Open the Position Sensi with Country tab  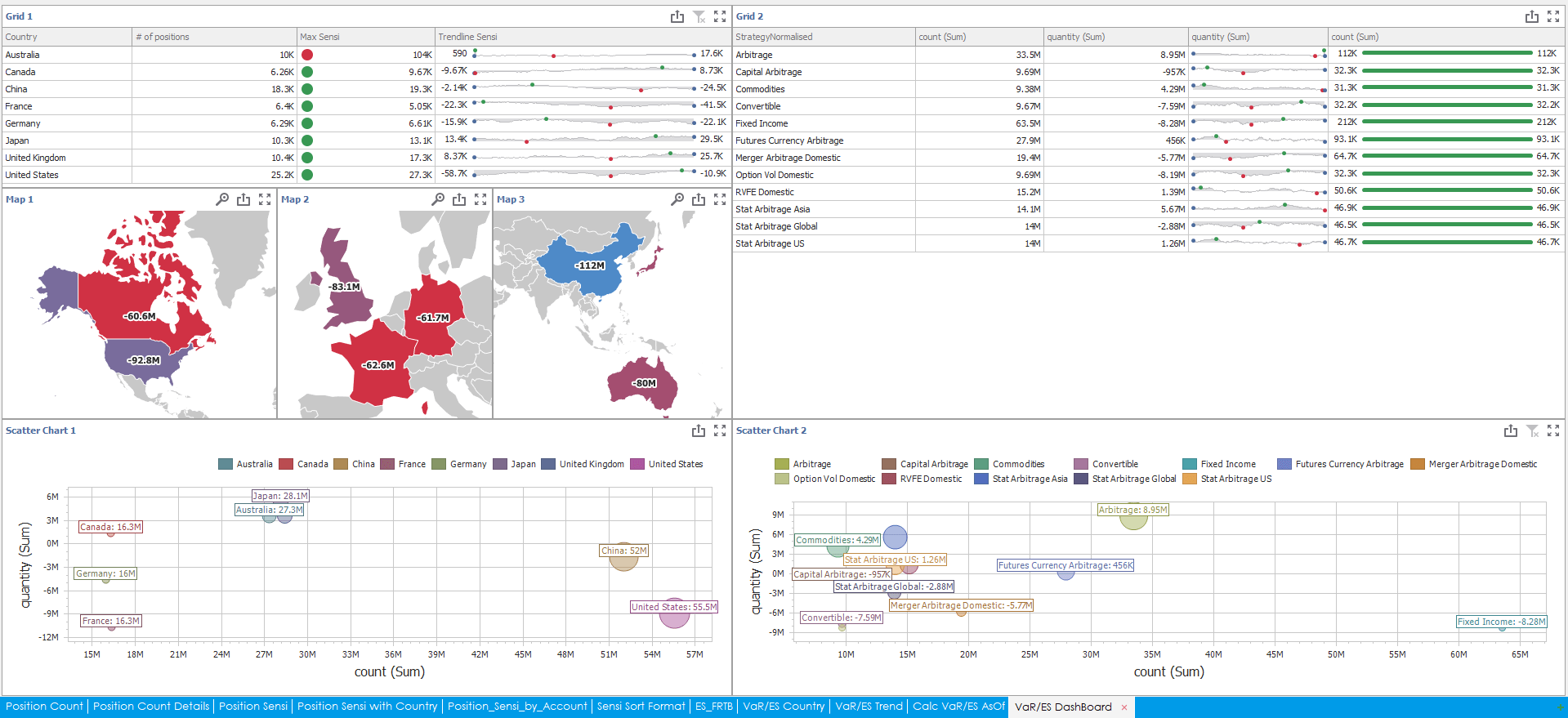click(367, 707)
